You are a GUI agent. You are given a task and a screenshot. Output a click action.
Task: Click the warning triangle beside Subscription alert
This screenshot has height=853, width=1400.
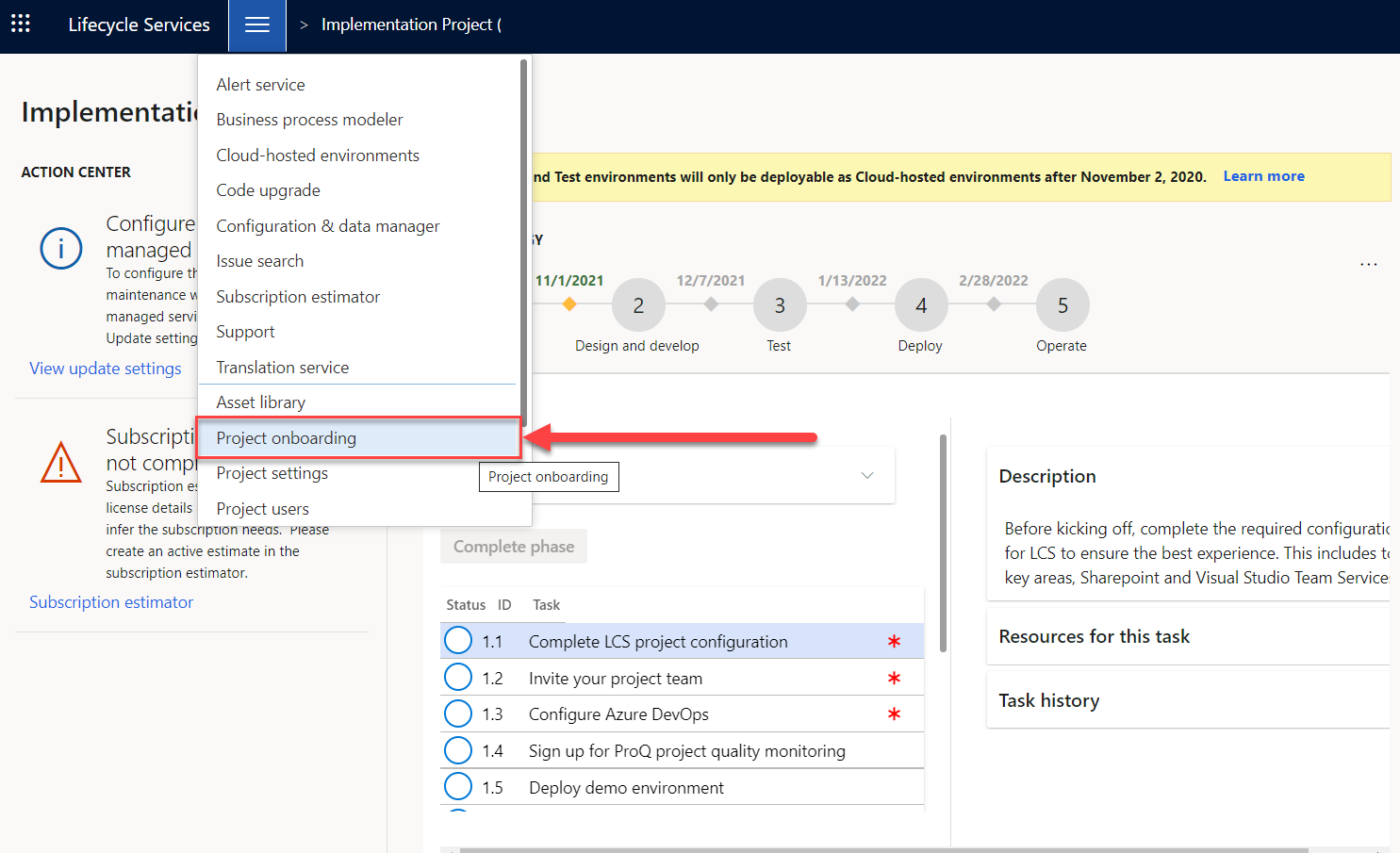(61, 462)
